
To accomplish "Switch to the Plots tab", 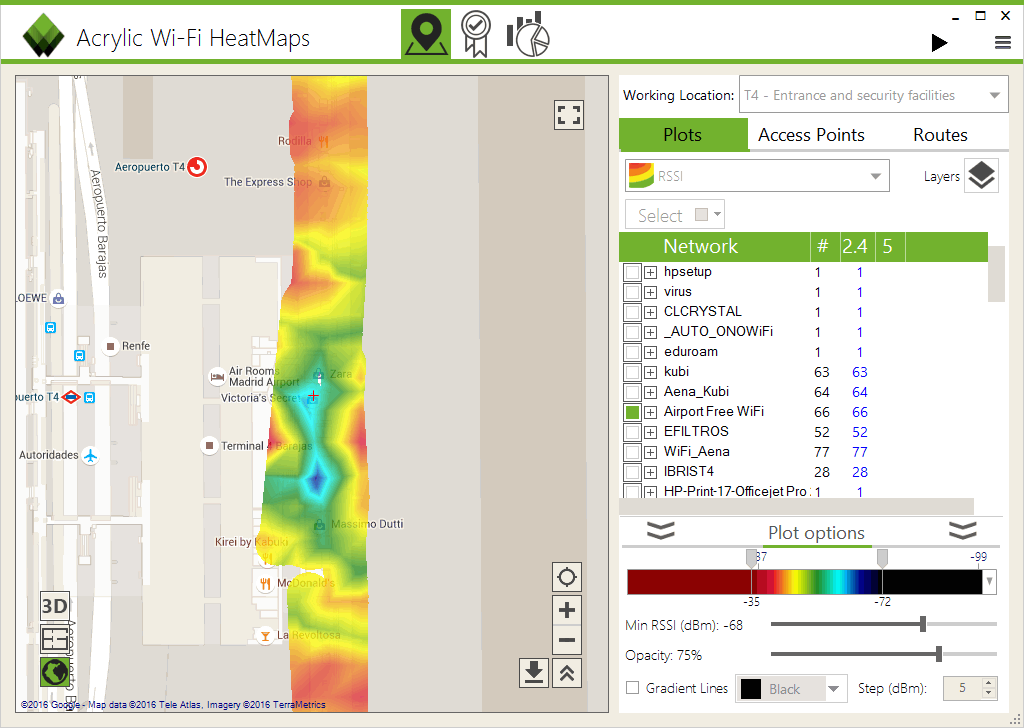I will (682, 135).
